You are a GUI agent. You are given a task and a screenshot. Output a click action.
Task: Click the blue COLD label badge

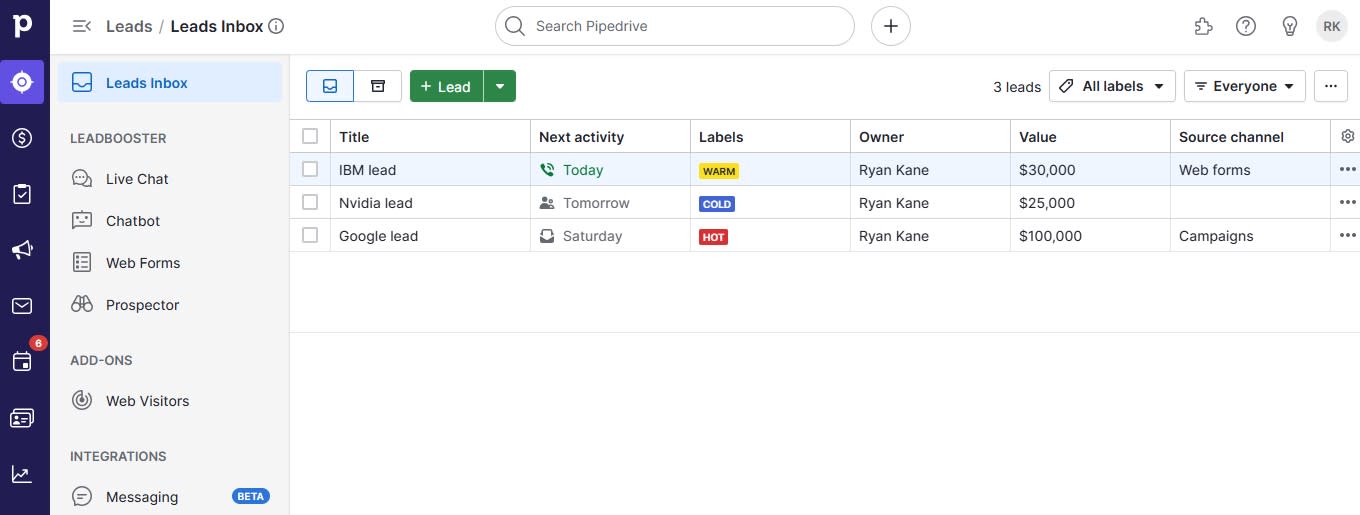pyautogui.click(x=717, y=204)
